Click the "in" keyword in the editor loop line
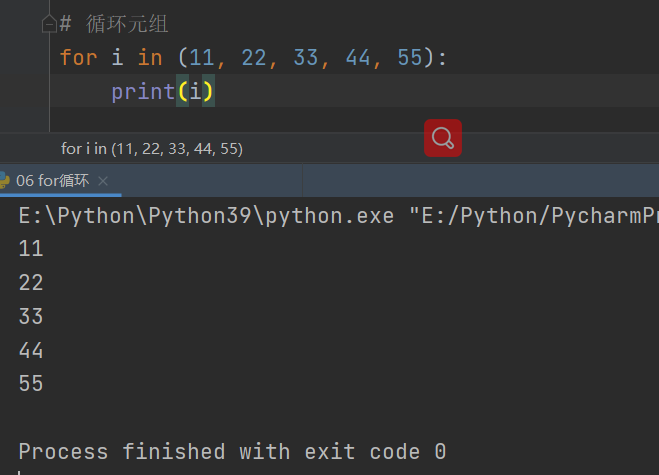 (149, 58)
